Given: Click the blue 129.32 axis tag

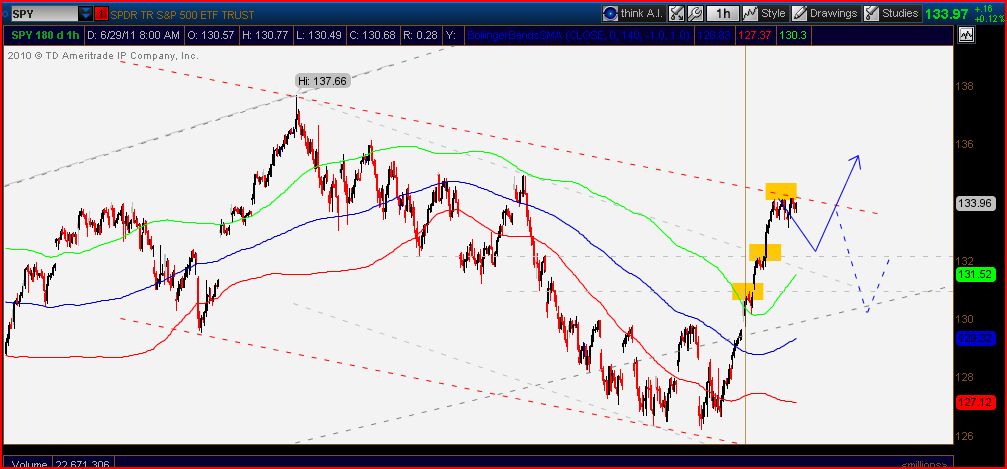Looking at the screenshot, I should (x=975, y=339).
